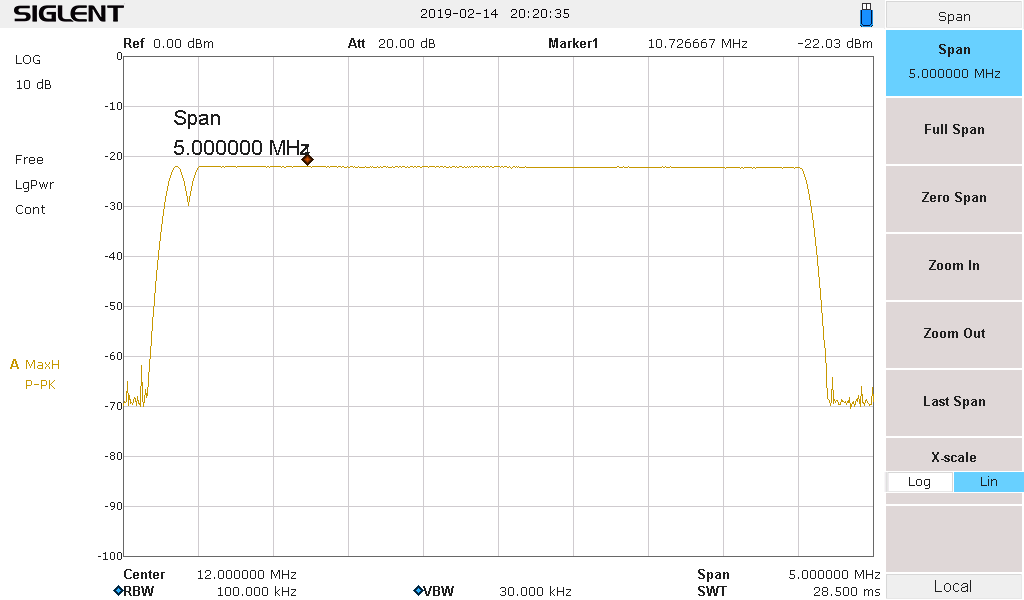Click the RBW diamond indicator icon
The width and height of the screenshot is (1024, 600).
click(x=118, y=591)
